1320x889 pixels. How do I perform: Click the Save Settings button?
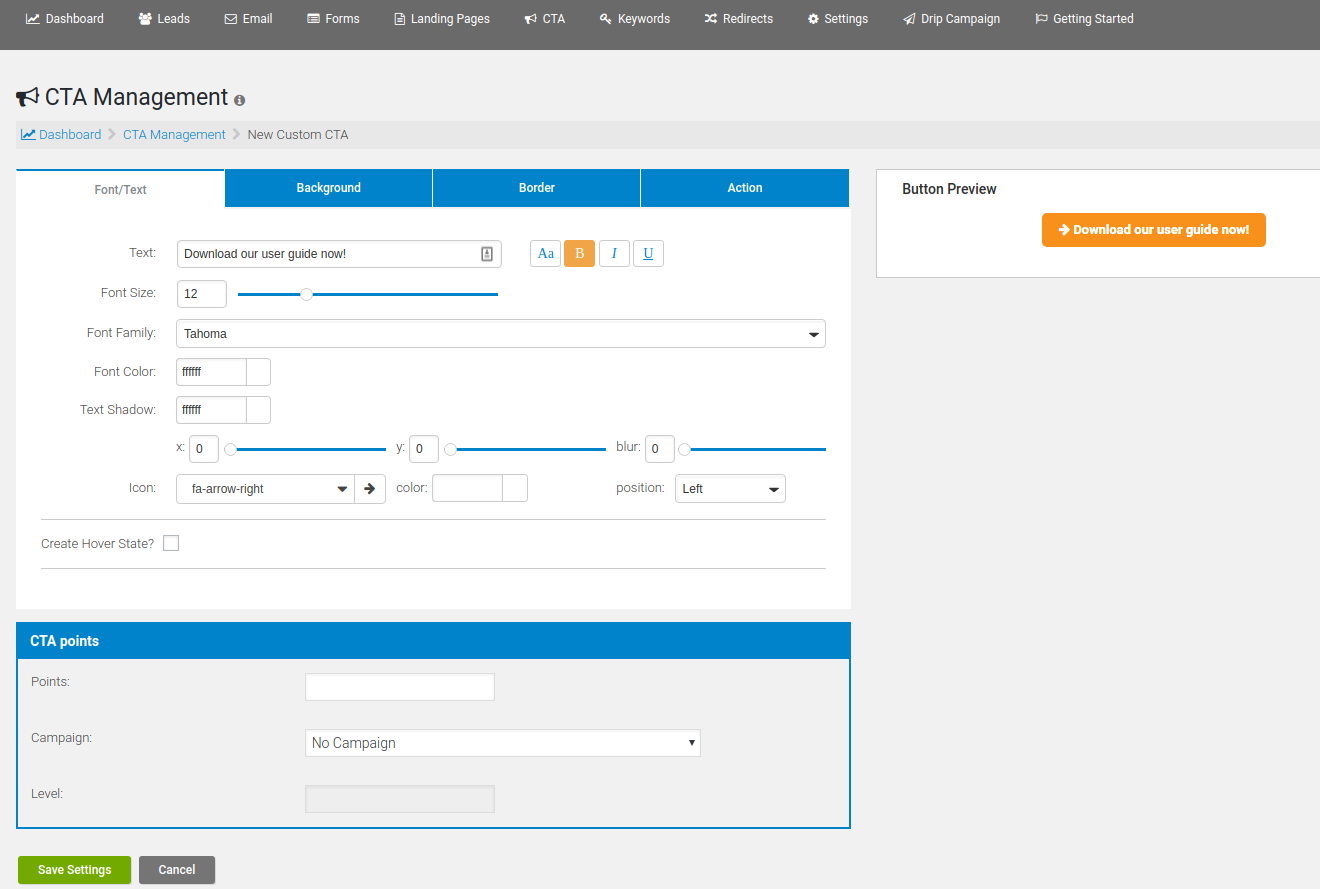tap(74, 870)
